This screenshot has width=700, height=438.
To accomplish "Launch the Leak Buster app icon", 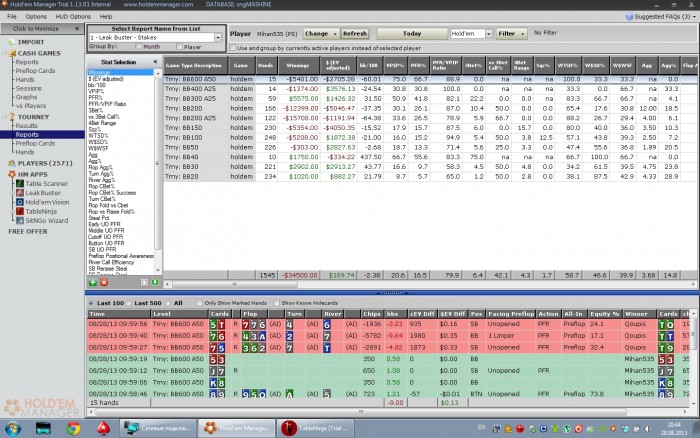I will coord(20,193).
